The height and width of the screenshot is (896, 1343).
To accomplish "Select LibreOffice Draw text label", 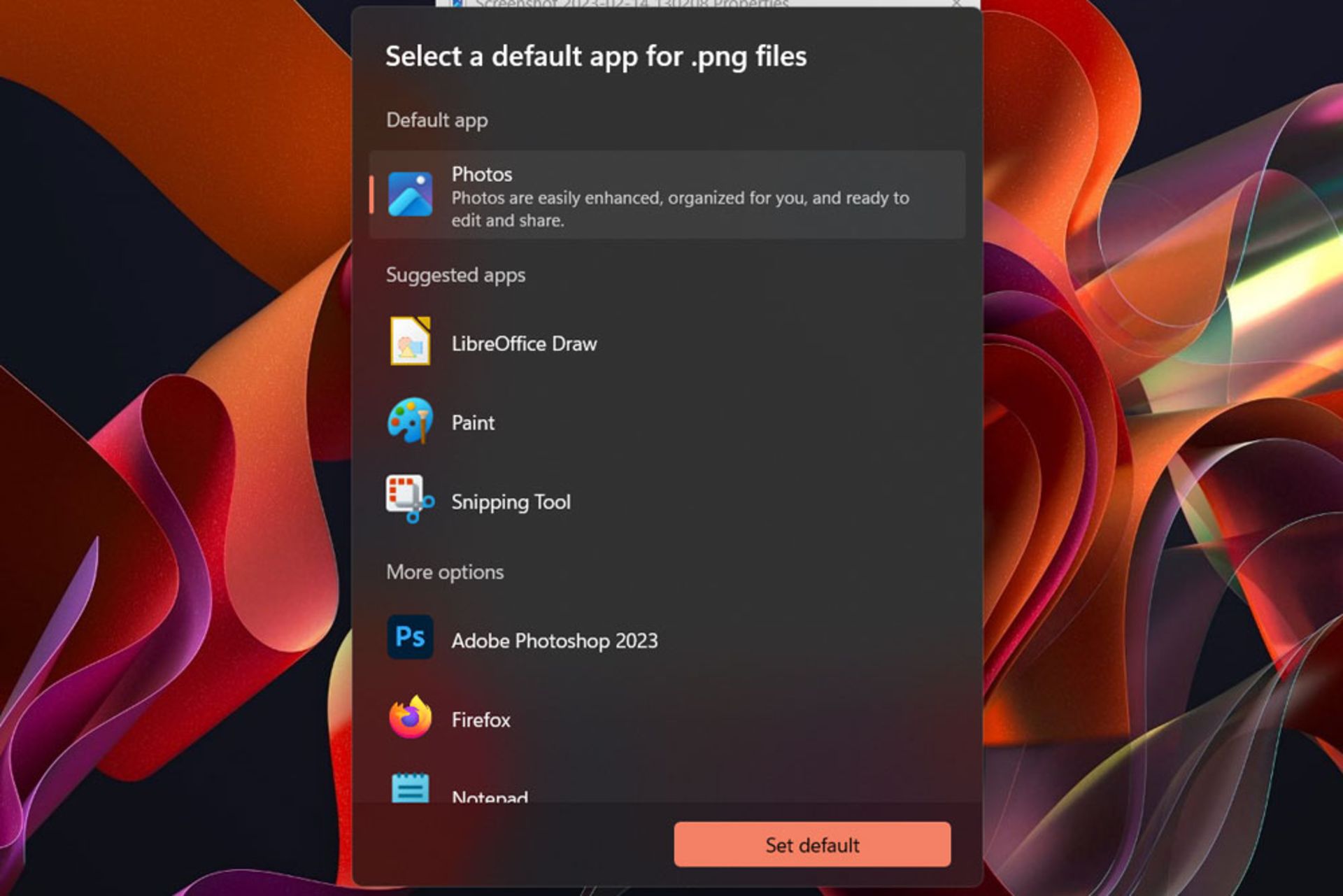I will (524, 343).
